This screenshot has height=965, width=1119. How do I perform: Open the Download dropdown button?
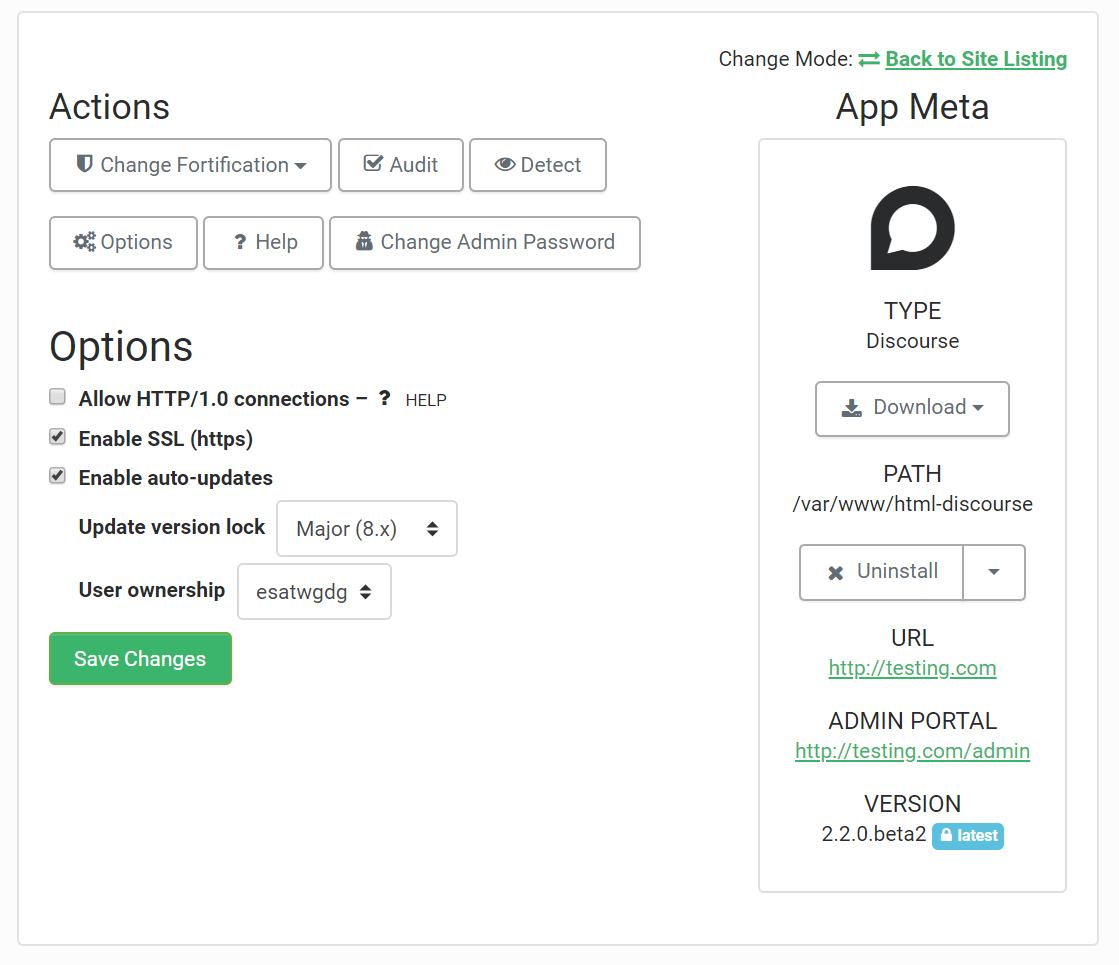coord(913,409)
